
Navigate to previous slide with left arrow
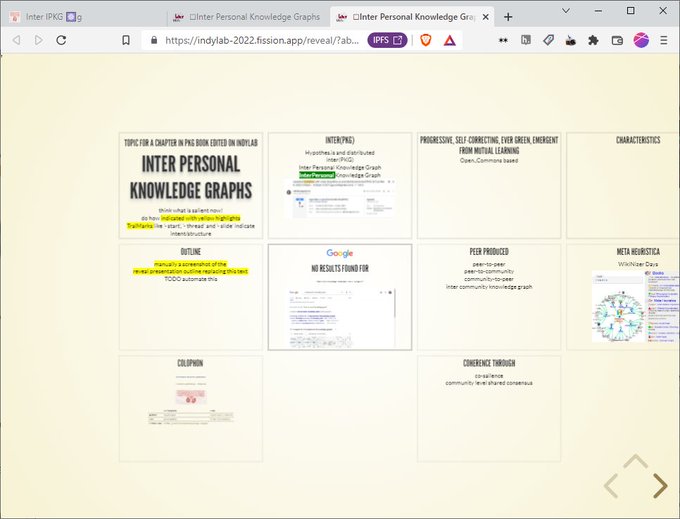(611, 486)
